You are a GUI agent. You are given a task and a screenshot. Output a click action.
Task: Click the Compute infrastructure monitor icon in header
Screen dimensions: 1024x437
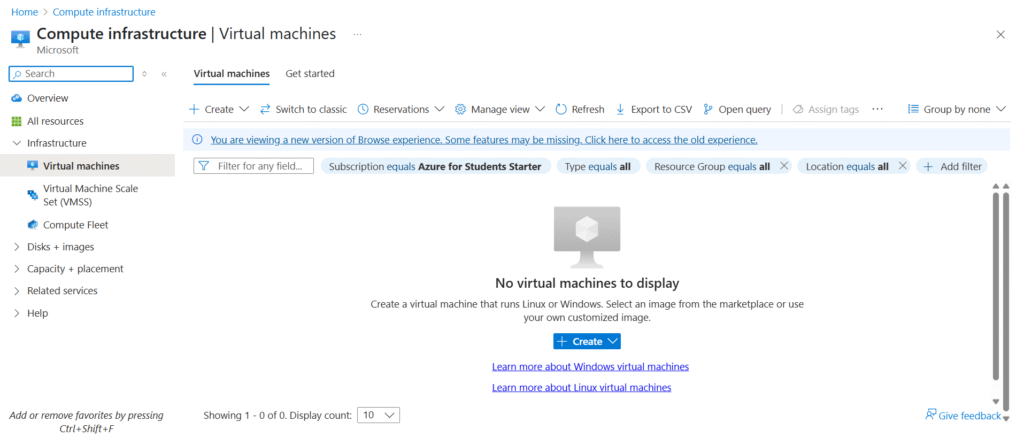21,38
